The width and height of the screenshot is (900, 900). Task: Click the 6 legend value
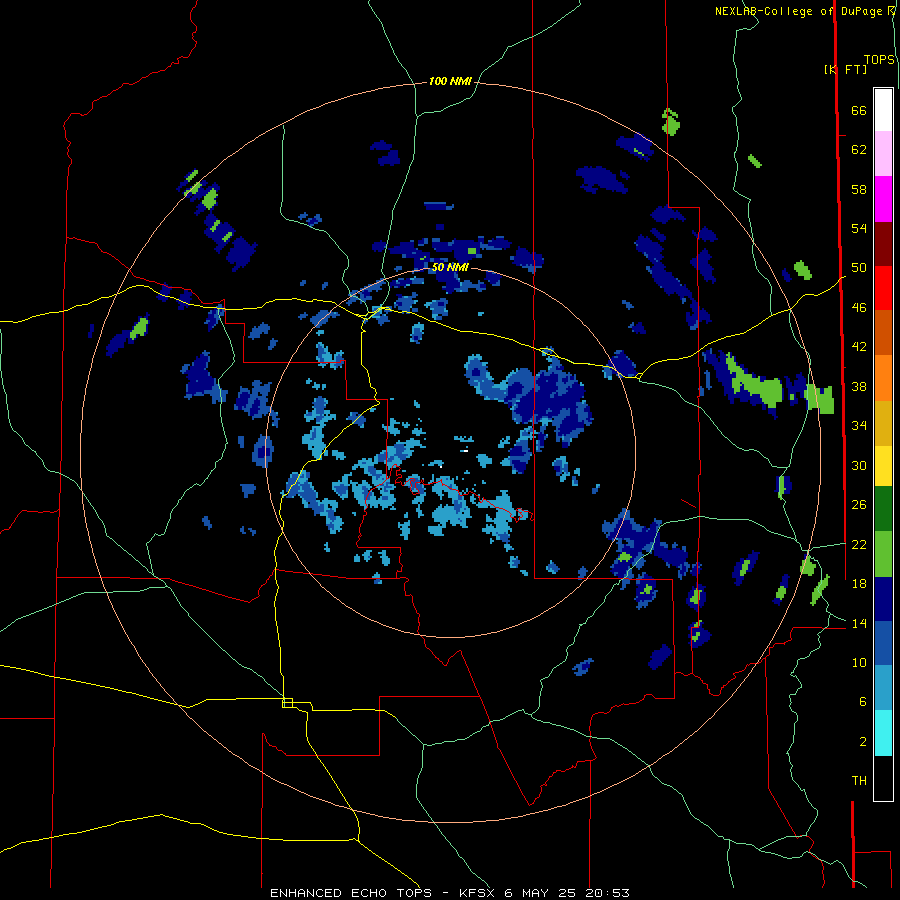863,702
